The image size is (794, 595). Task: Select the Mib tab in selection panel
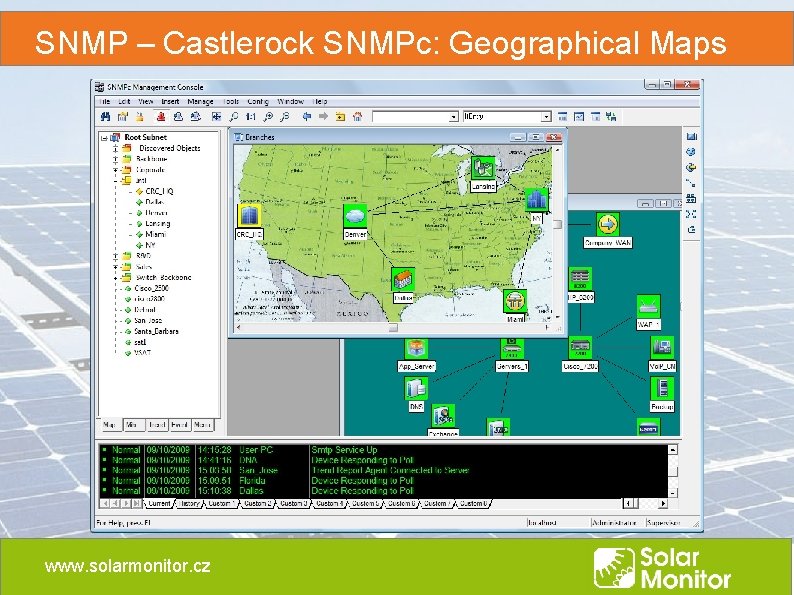tap(133, 425)
